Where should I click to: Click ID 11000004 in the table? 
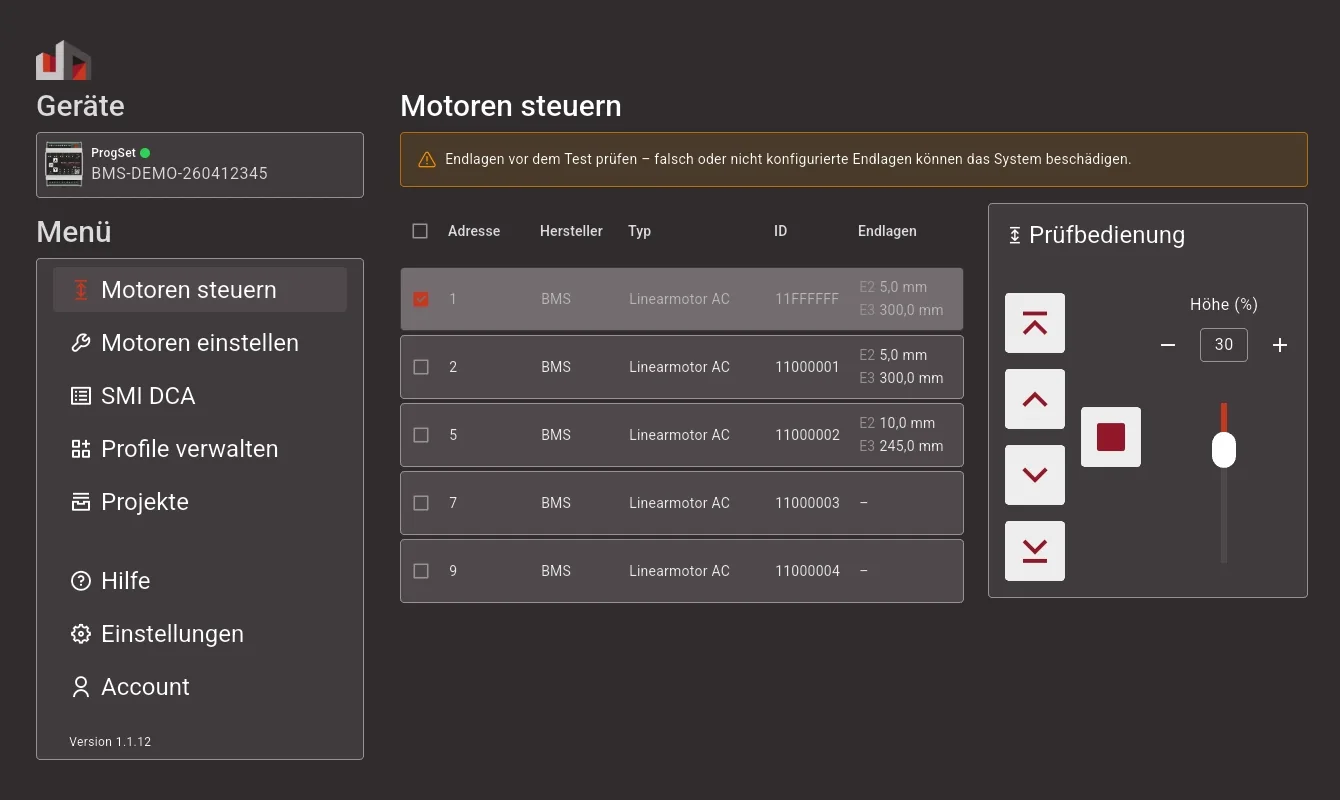pyautogui.click(x=807, y=571)
